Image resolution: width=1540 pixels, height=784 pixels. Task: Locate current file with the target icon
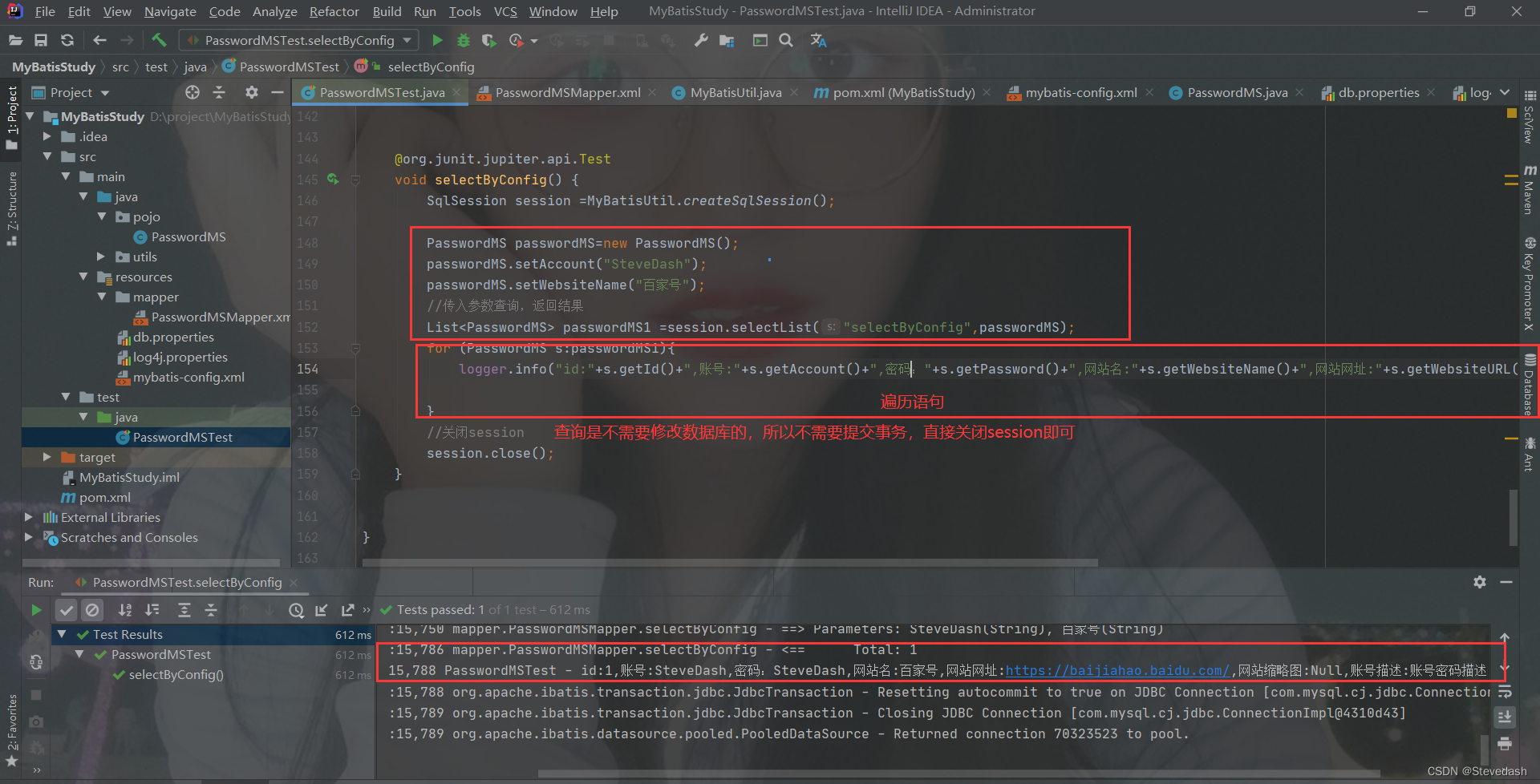[192, 92]
